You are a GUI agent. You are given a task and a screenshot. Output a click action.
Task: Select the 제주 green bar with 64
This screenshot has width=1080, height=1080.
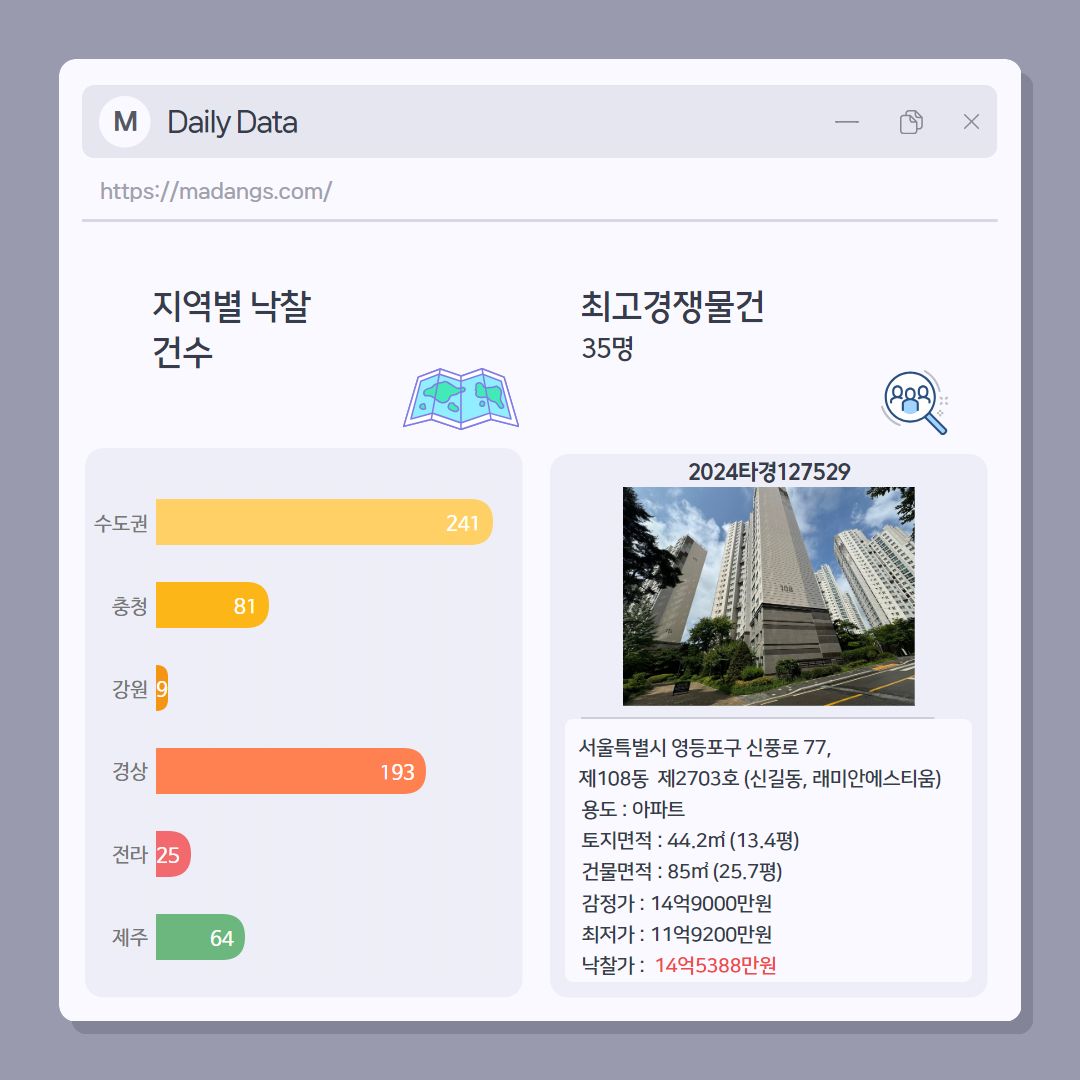[x=200, y=937]
